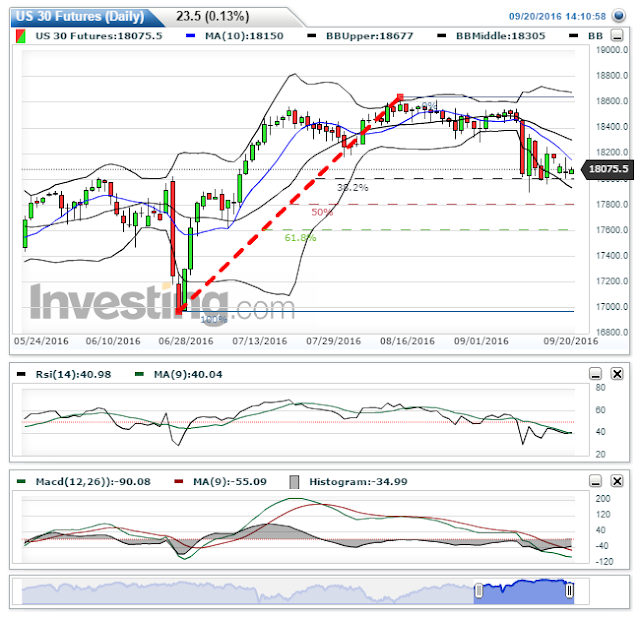The image size is (640, 617).
Task: Click the 08/16/2016 date axis label
Action: pos(407,341)
